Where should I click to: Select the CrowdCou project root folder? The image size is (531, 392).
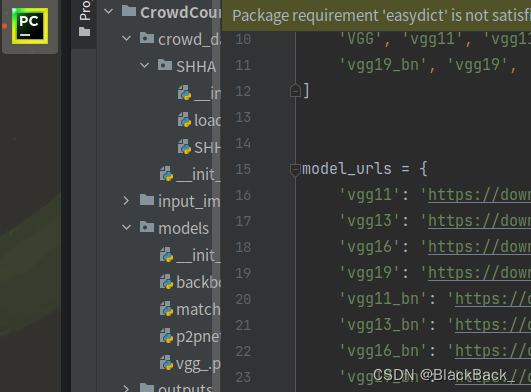pyautogui.click(x=180, y=13)
